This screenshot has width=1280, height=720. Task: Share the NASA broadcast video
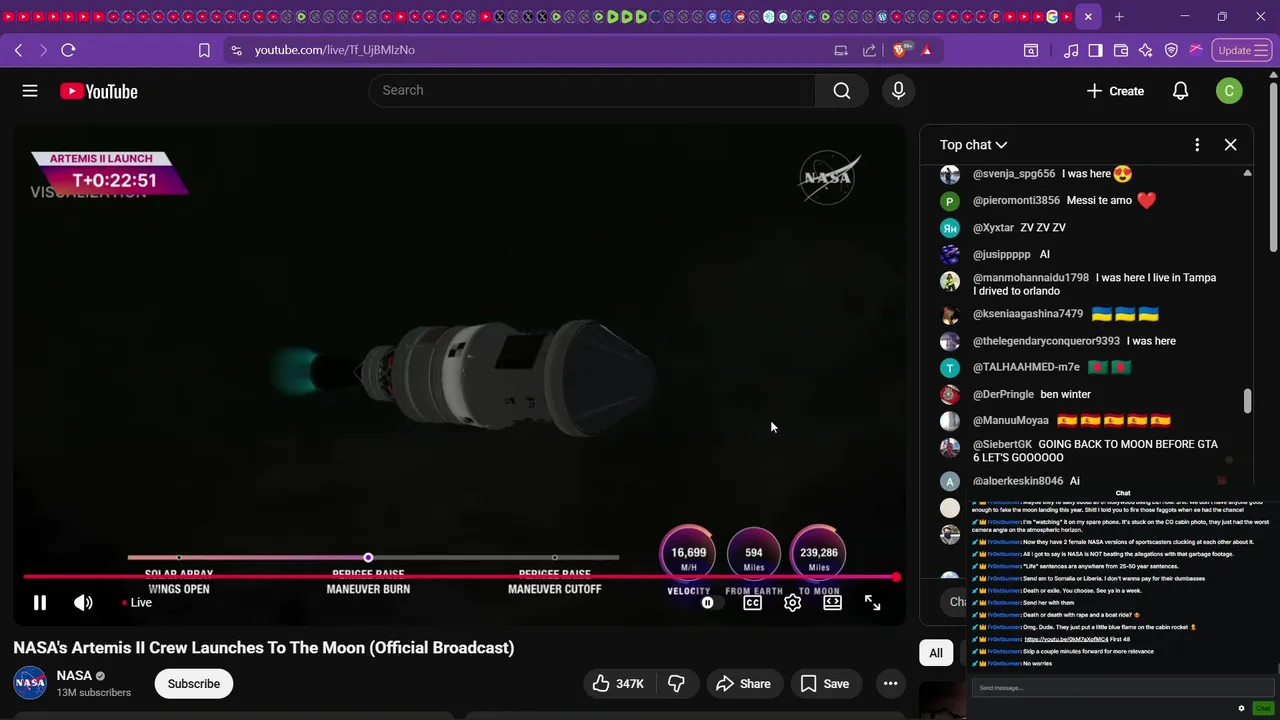pos(744,684)
